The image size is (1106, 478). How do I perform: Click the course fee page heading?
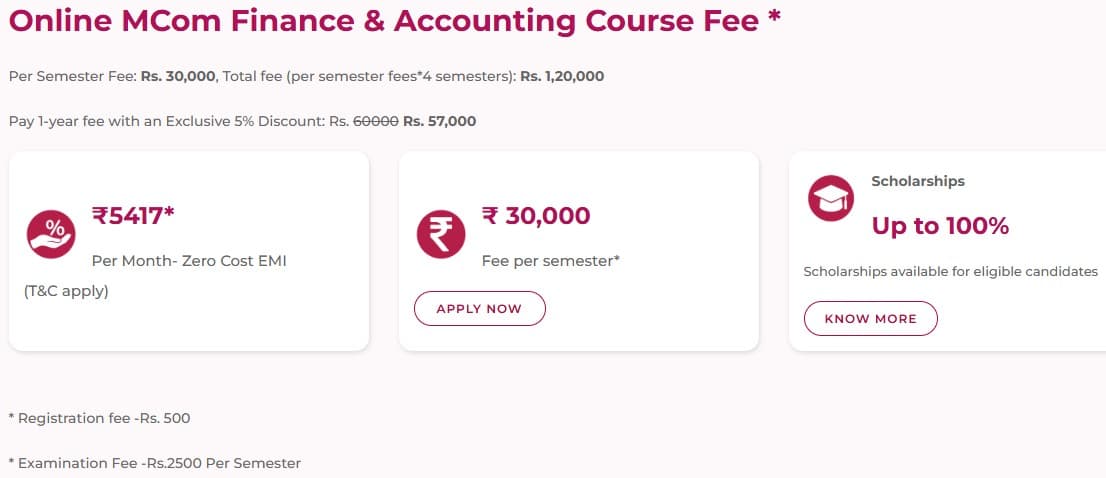(x=395, y=22)
